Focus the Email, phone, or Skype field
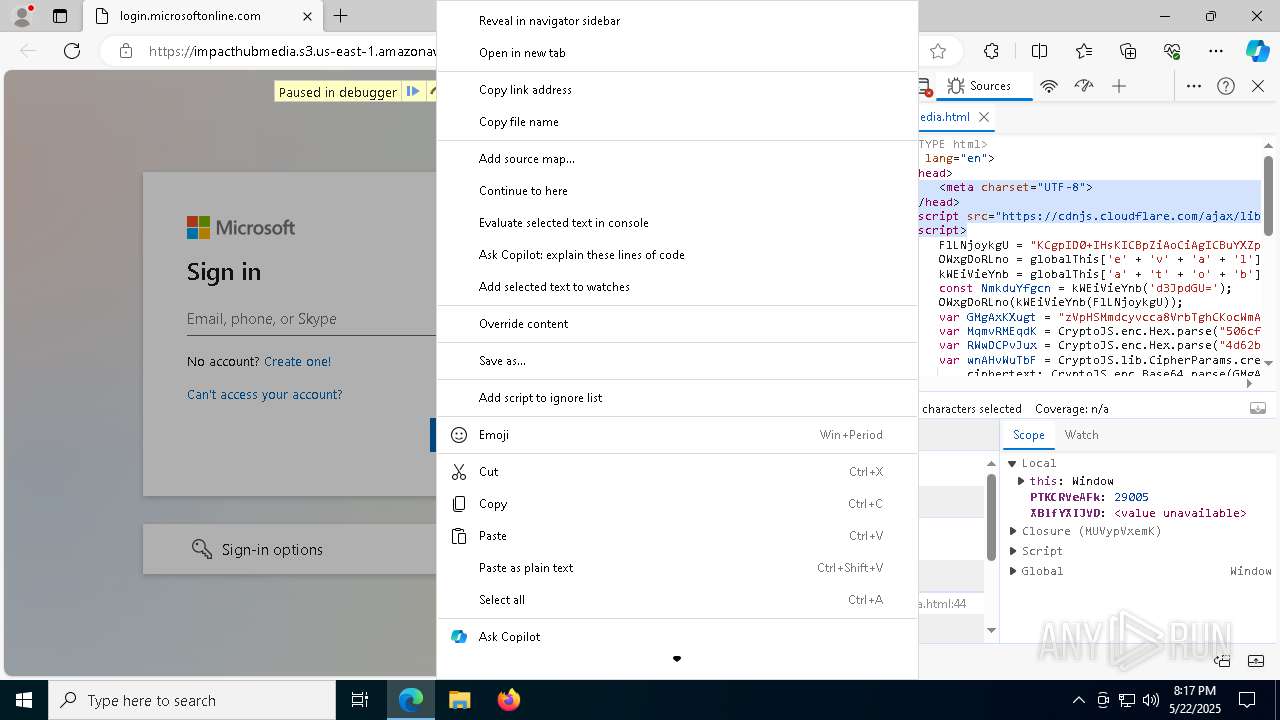The image size is (1280, 720). click(311, 319)
